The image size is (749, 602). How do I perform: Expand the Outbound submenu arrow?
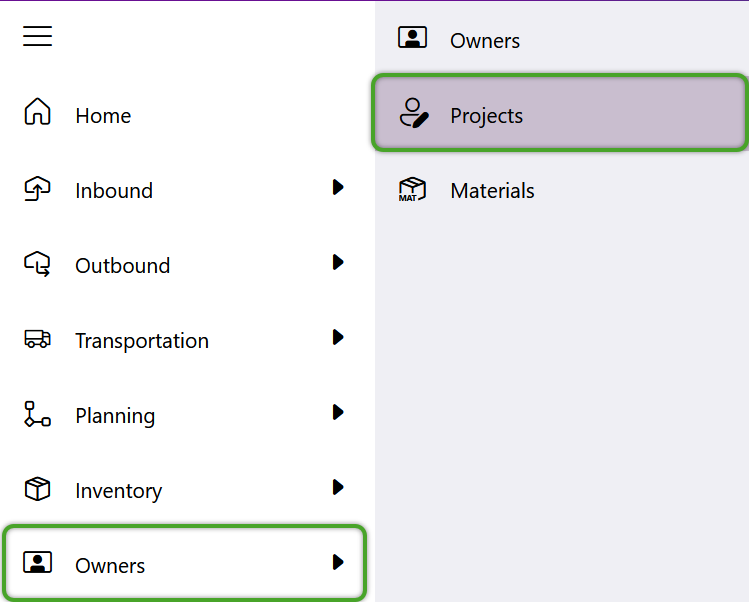(x=338, y=262)
